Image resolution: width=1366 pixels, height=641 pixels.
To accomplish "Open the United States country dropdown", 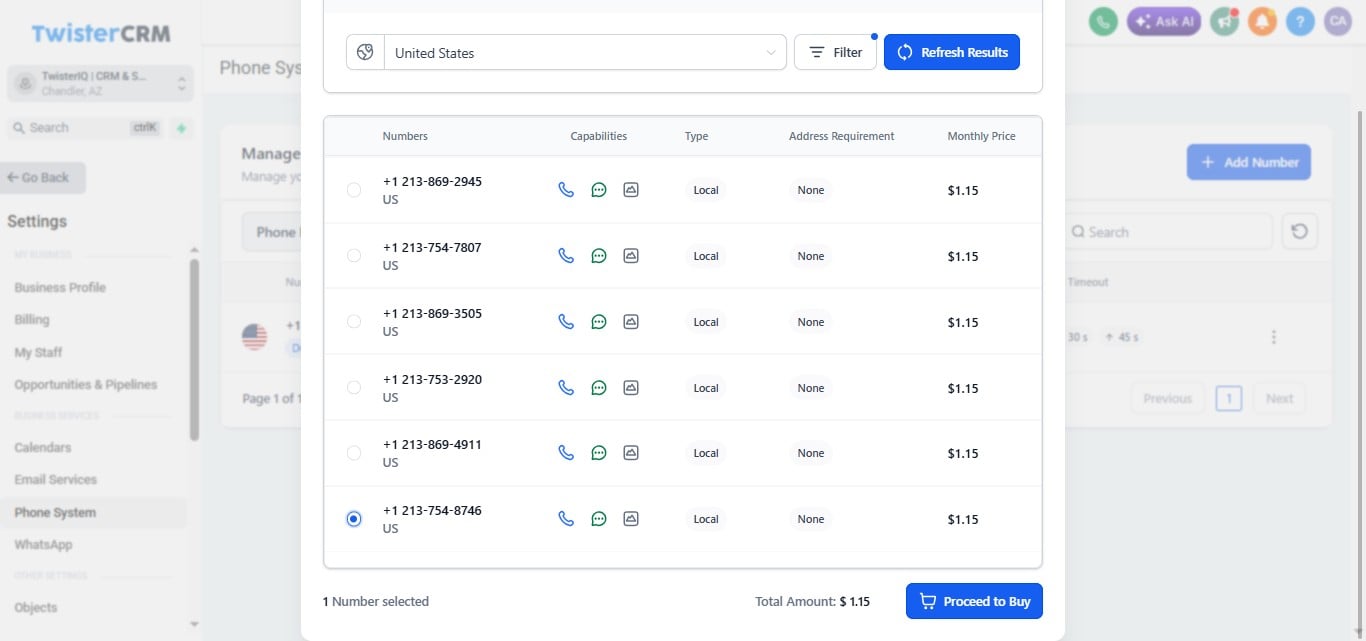I will click(566, 52).
